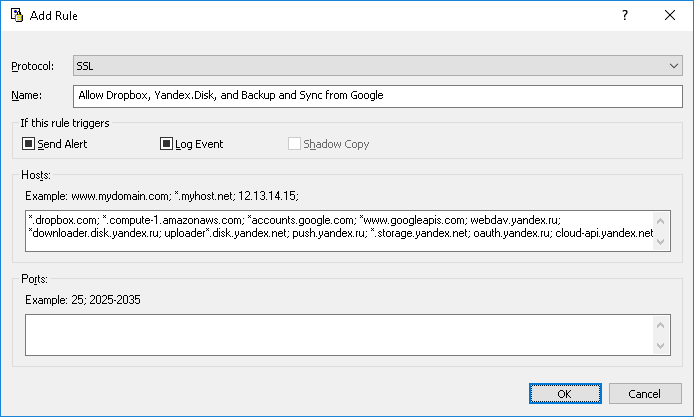Image resolution: width=694 pixels, height=417 pixels.
Task: Click the Add Rule window icon in title bar
Action: (x=16, y=16)
